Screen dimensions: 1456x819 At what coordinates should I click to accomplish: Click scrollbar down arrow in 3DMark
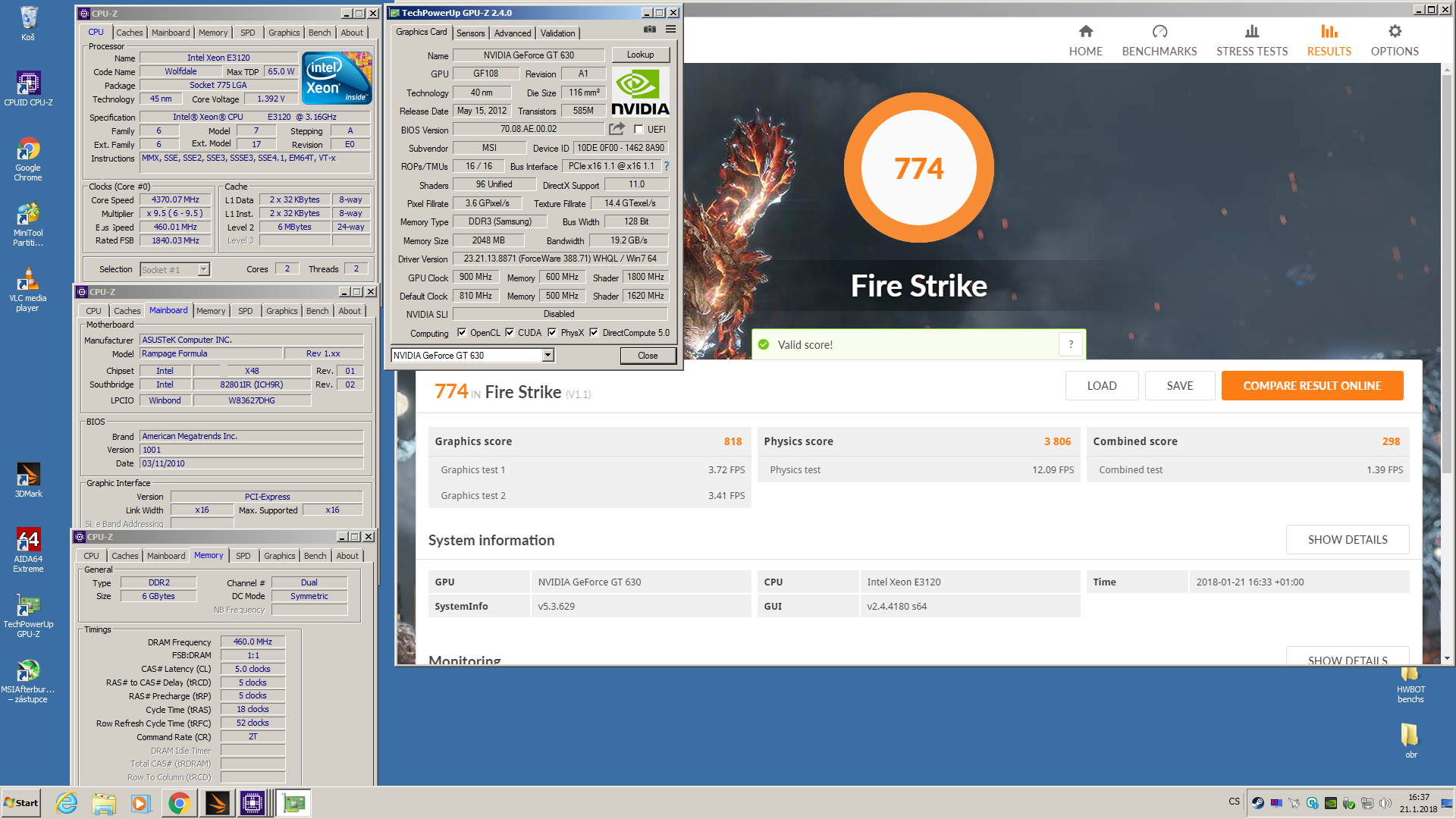pyautogui.click(x=1447, y=658)
